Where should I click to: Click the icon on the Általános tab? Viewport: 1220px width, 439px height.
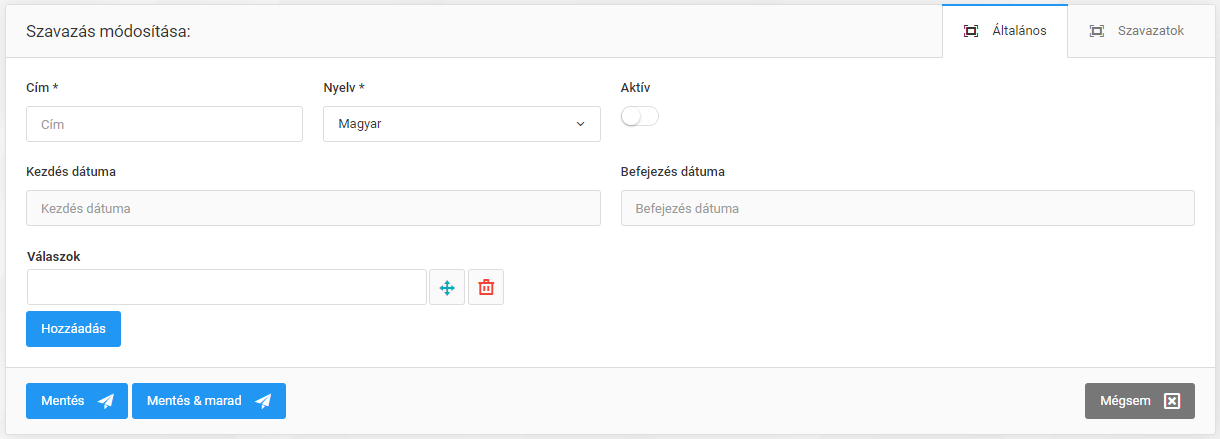pos(970,31)
